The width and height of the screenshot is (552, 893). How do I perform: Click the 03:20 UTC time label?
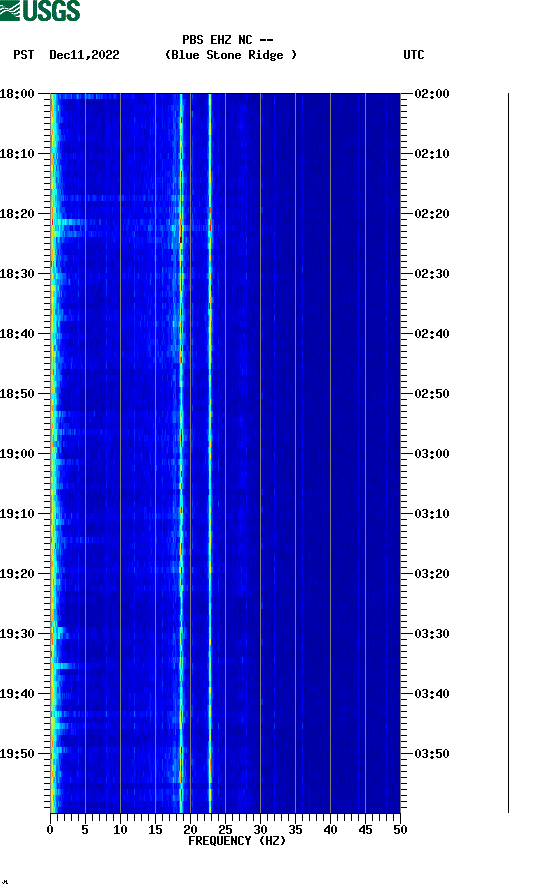pos(432,574)
